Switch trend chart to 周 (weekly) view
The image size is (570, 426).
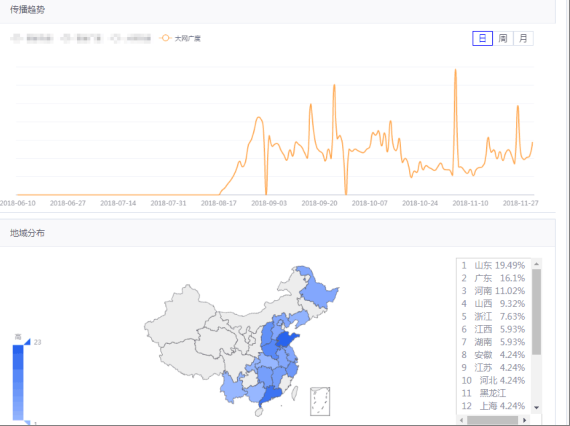point(503,39)
